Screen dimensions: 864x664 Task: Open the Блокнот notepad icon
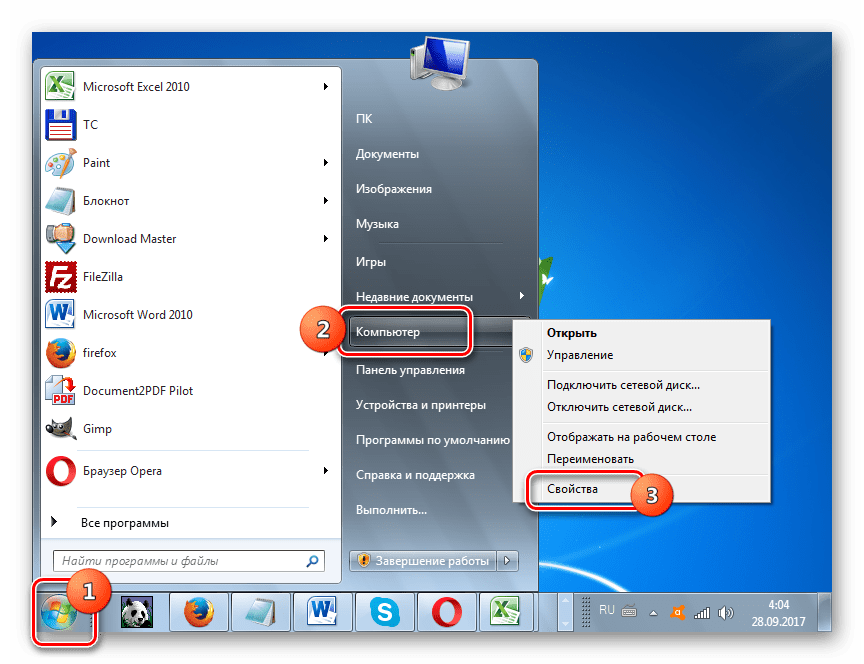click(60, 201)
